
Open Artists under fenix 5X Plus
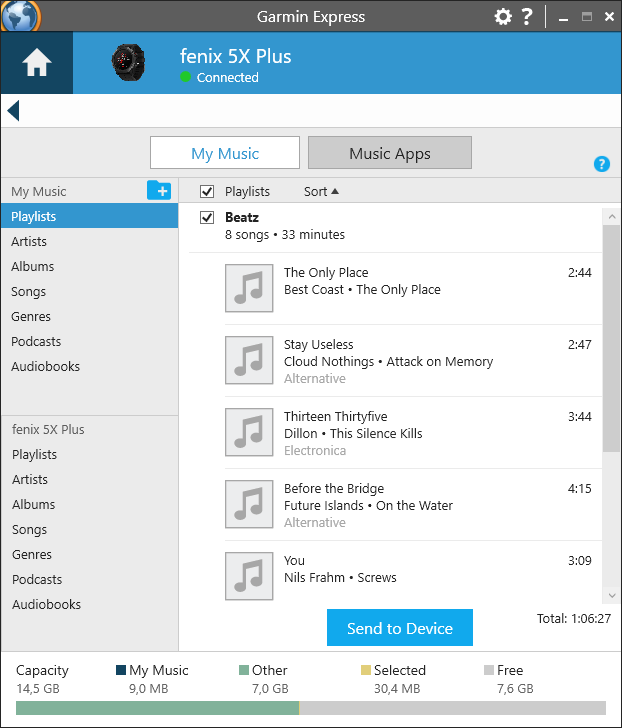point(89,480)
